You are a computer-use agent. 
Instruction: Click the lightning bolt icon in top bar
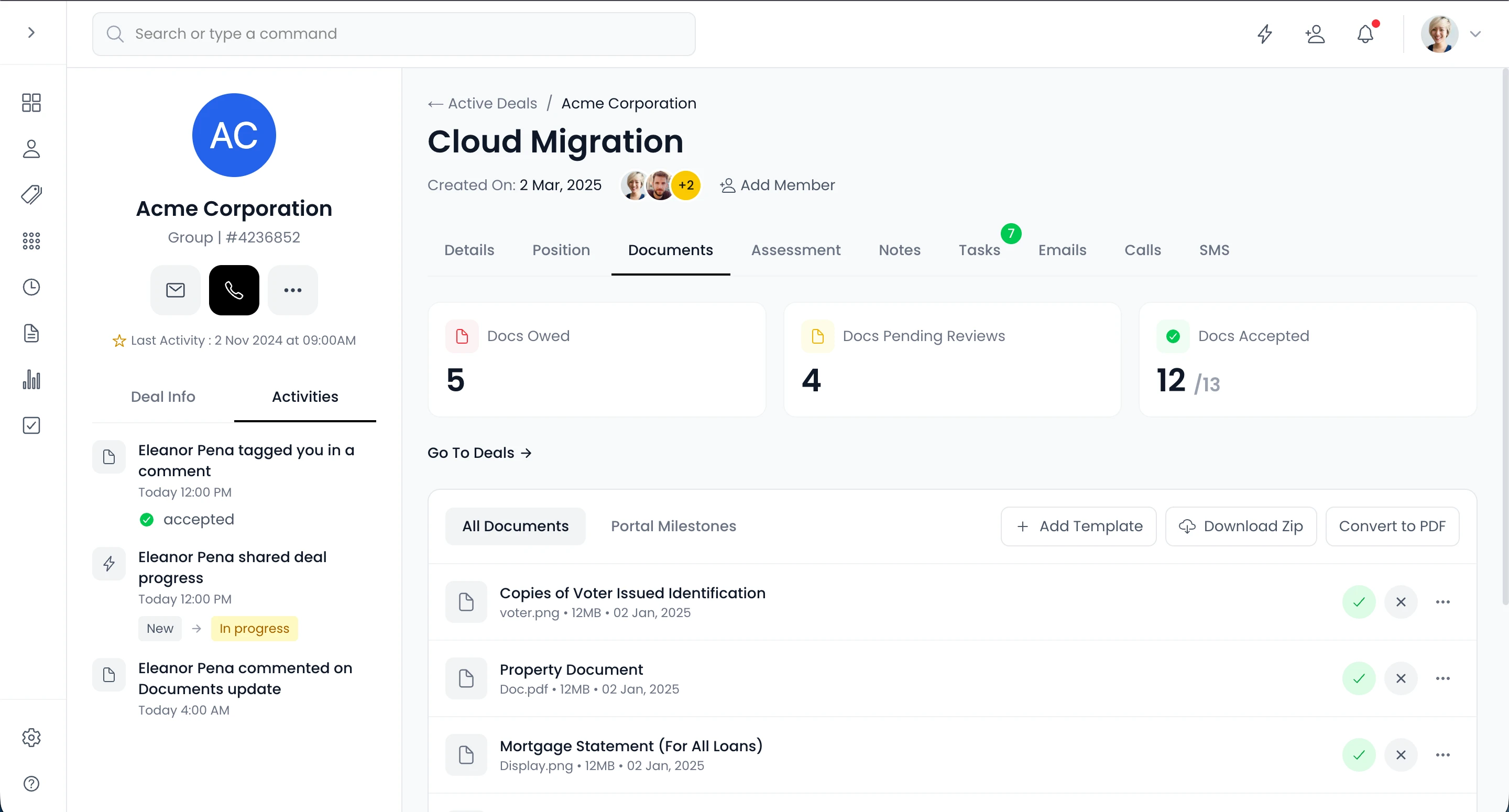pyautogui.click(x=1265, y=34)
